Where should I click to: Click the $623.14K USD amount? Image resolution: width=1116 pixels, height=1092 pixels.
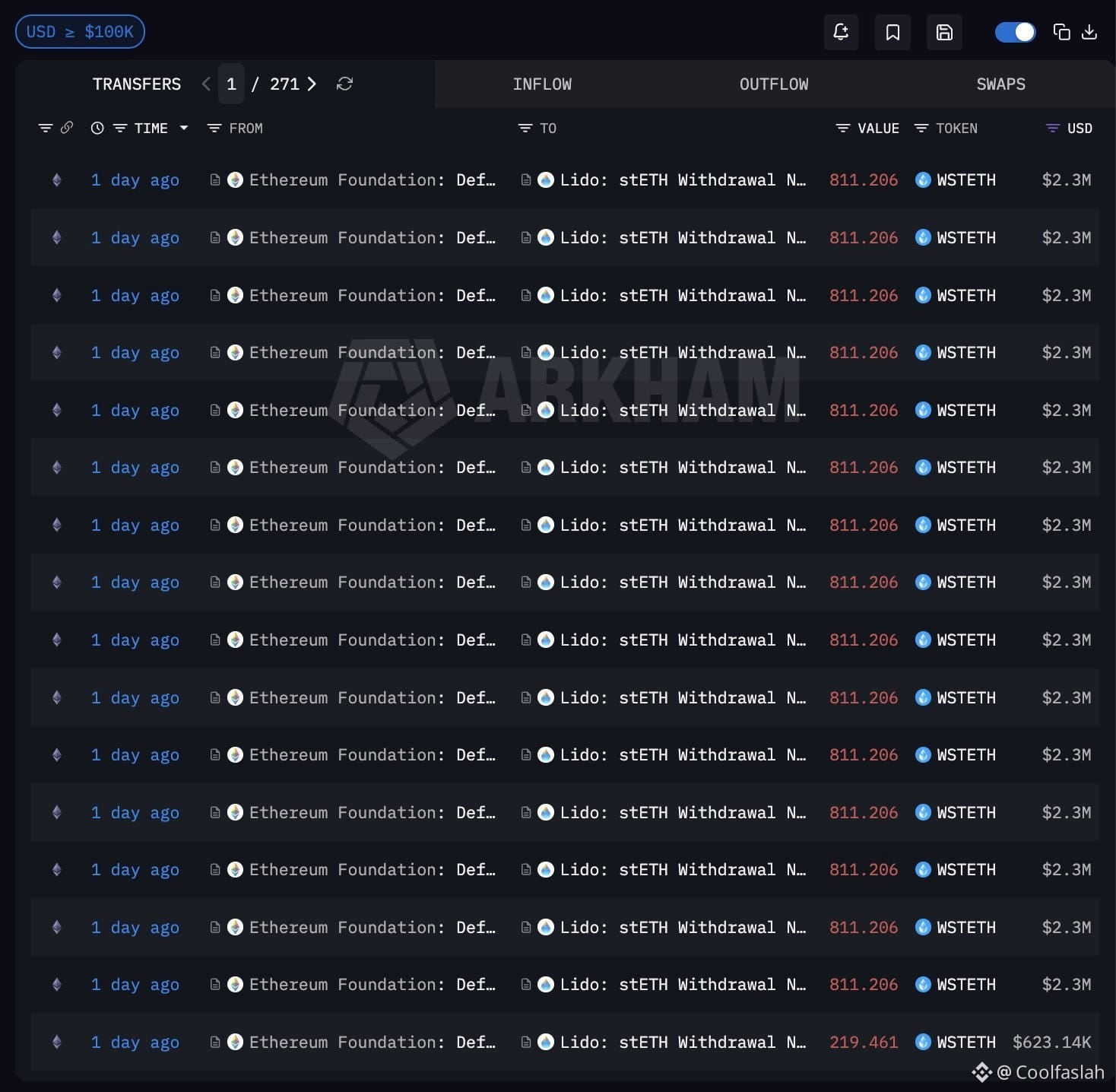point(1052,1043)
